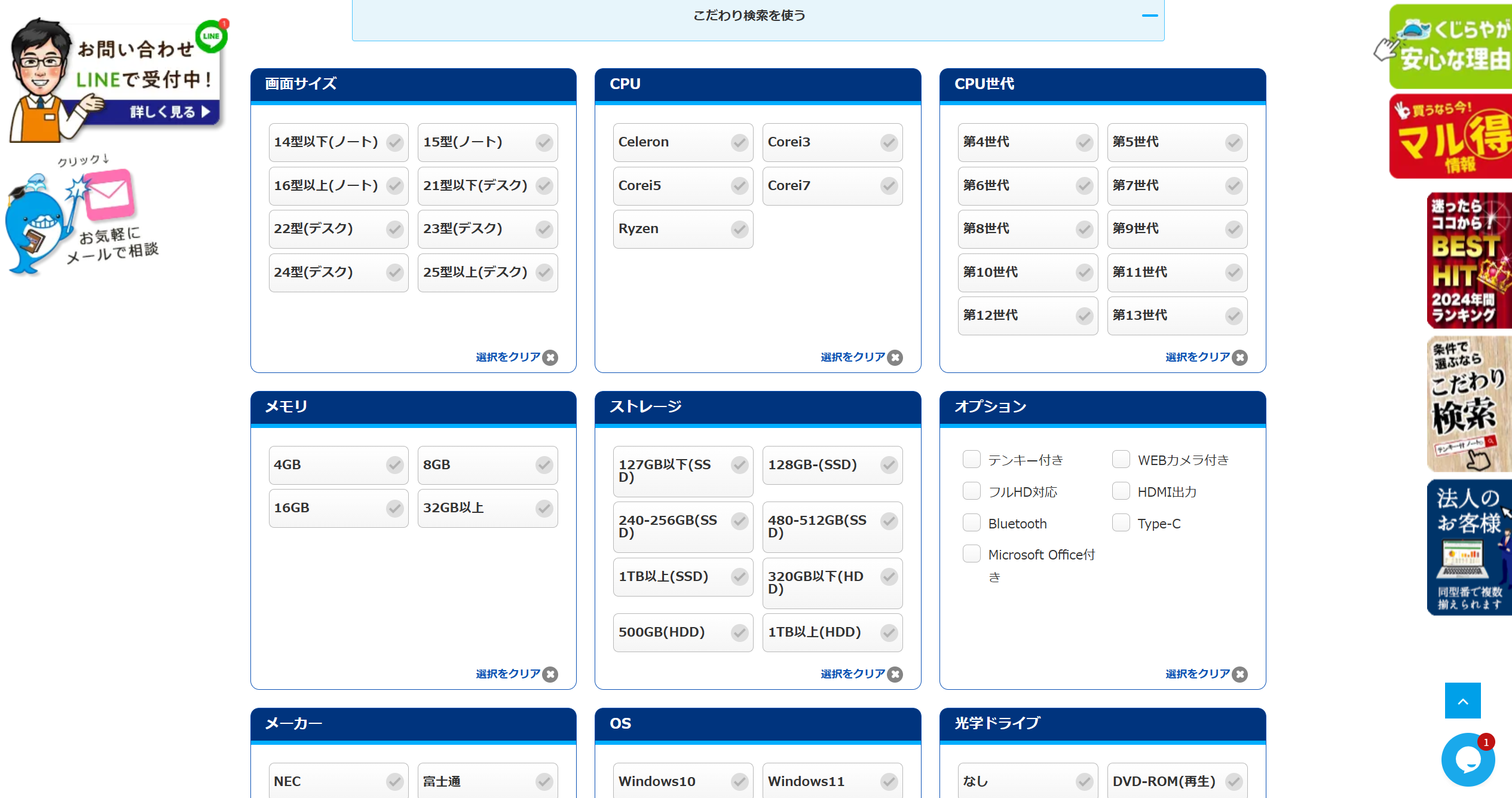This screenshot has width=1512, height=798.
Task: Click the chat bubble icon with notification badge
Action: [1467, 760]
